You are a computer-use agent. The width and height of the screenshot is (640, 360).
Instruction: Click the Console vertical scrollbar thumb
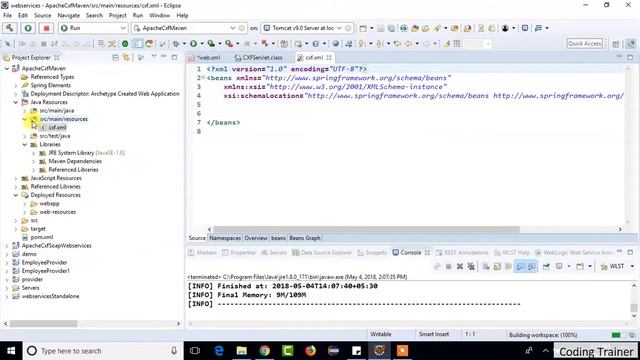coord(634,307)
